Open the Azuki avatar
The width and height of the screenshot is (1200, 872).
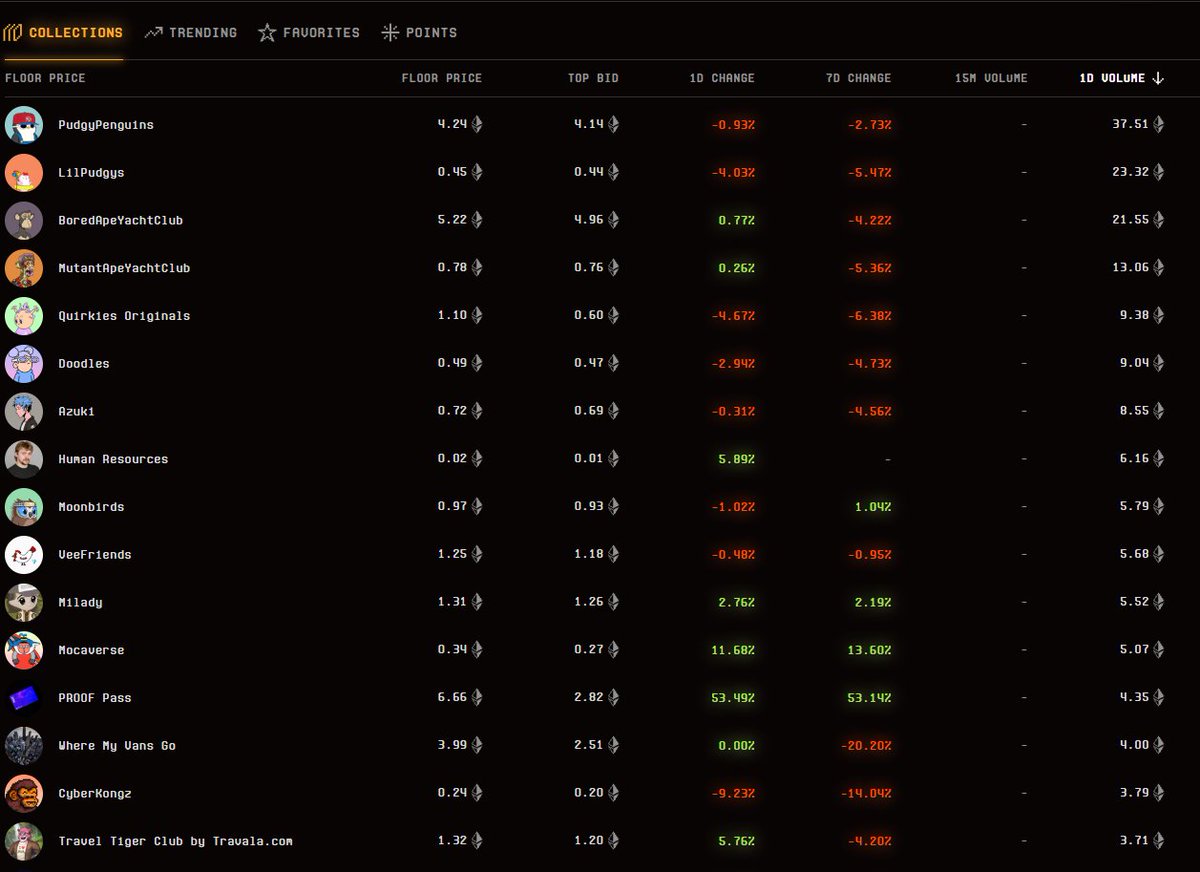pos(24,411)
